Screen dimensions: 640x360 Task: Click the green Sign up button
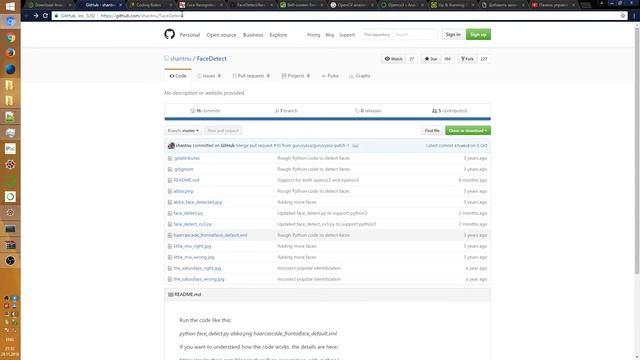(478, 34)
